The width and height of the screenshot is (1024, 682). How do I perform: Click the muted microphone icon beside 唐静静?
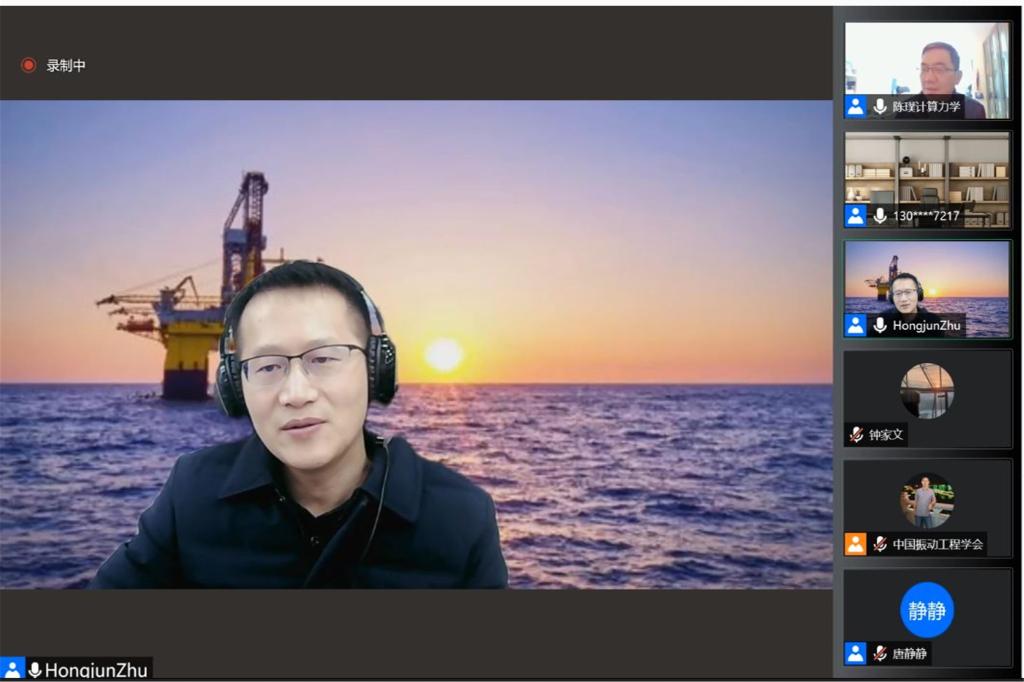tap(880, 654)
